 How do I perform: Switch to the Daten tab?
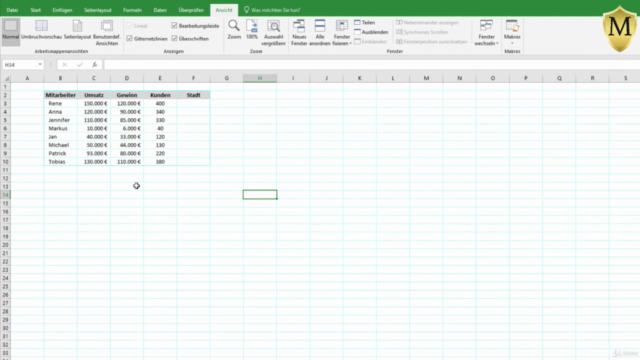click(x=160, y=10)
